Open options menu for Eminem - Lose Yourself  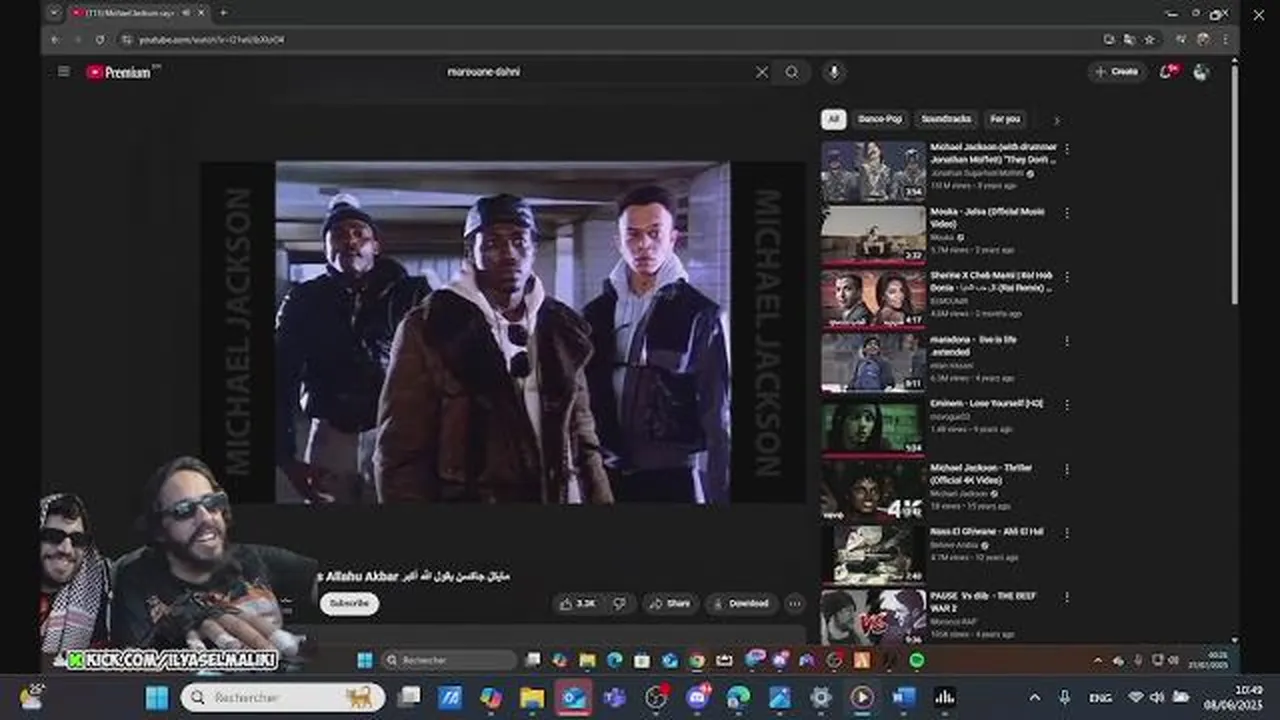1067,405
